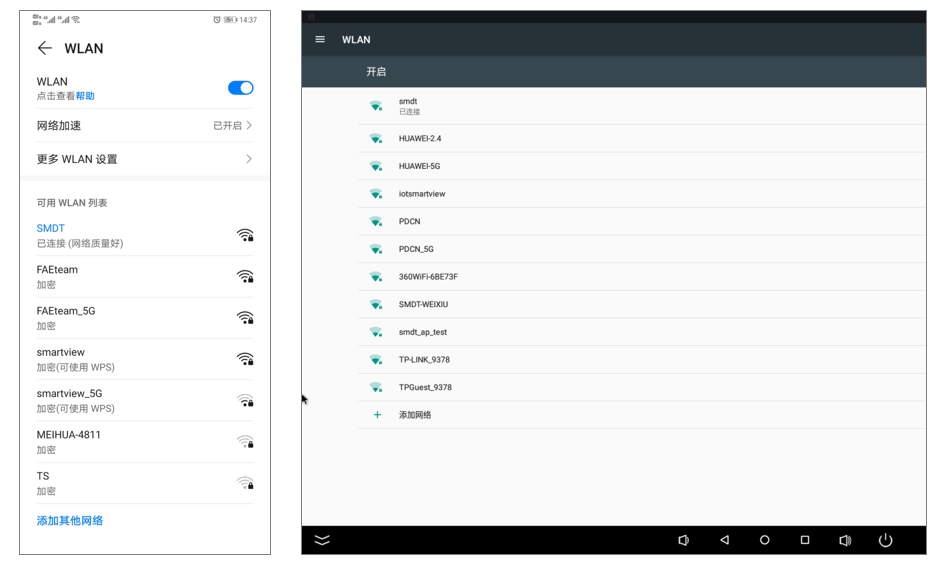The width and height of the screenshot is (948, 573).
Task: Select the FAEteam_5G network
Action: pos(144,318)
